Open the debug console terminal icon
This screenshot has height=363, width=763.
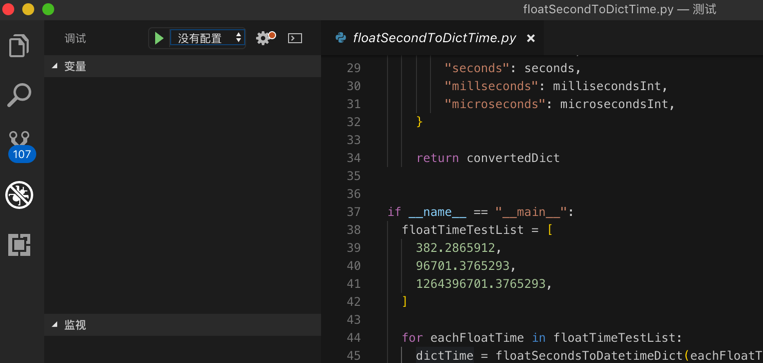[295, 38]
